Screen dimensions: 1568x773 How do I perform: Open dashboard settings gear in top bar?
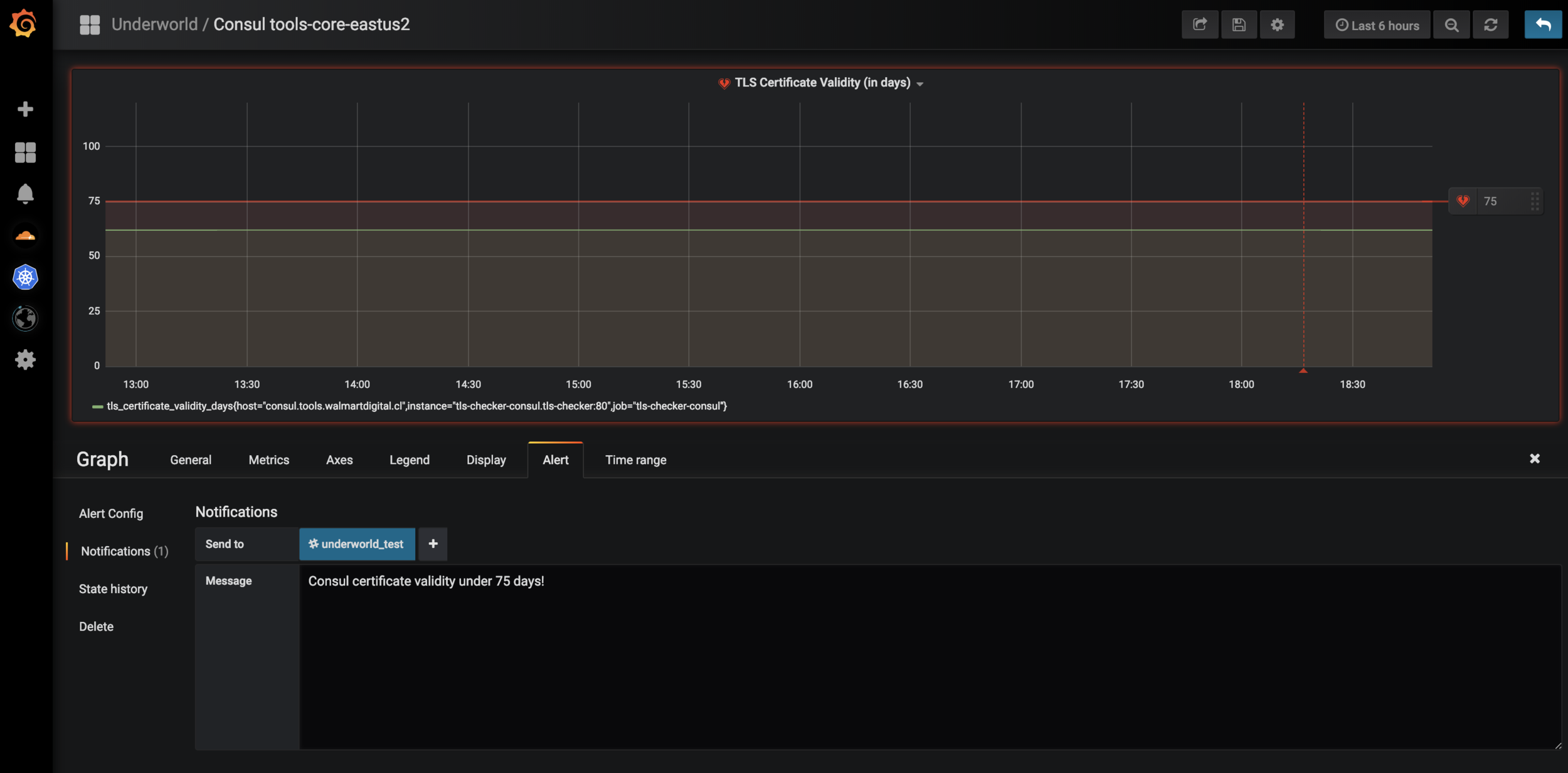pos(1277,25)
